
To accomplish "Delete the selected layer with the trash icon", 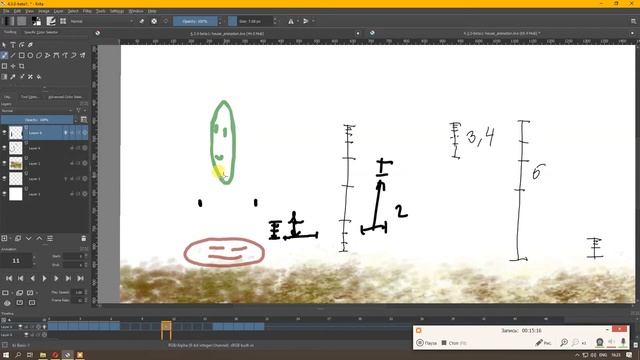I will tap(83, 238).
